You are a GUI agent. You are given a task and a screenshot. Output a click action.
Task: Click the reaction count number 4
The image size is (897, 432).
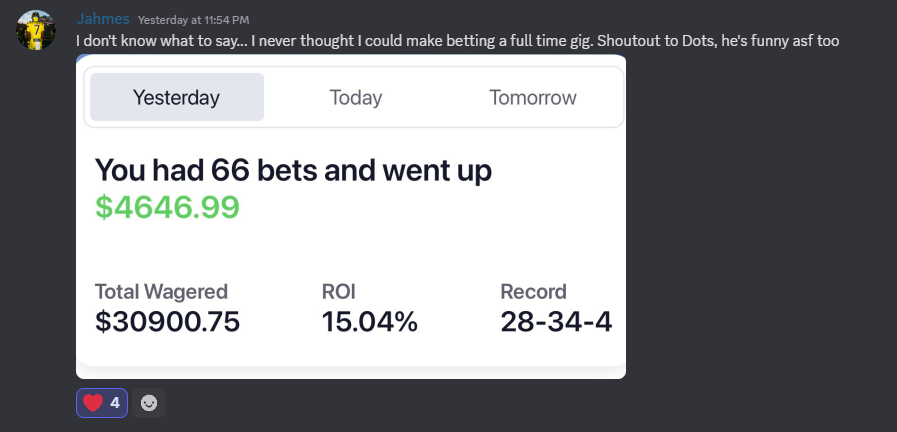pos(115,403)
